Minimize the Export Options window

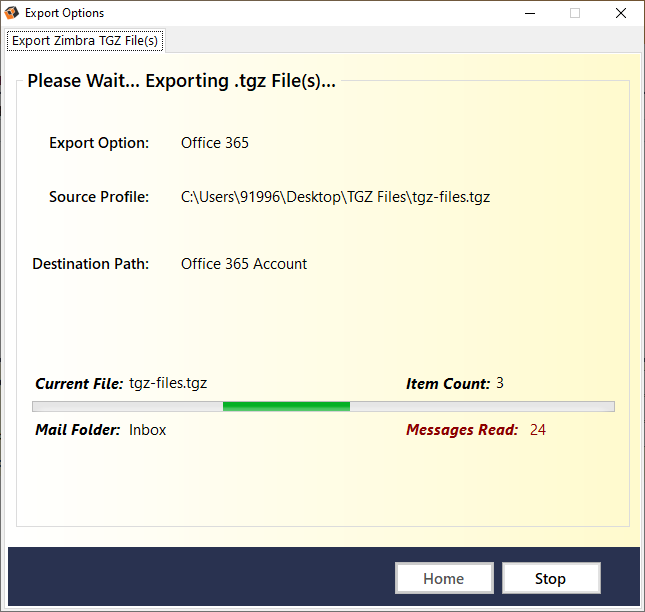tap(529, 13)
